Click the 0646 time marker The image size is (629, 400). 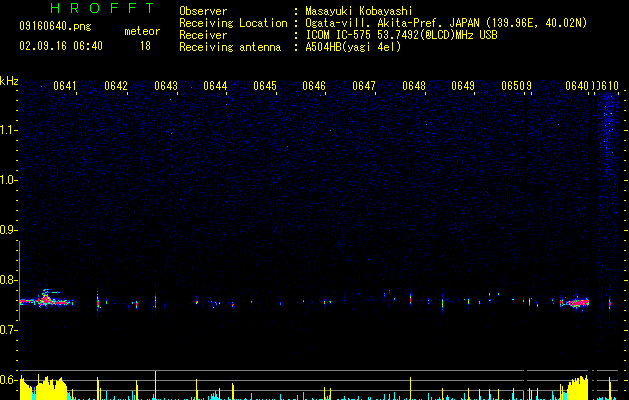pyautogui.click(x=314, y=86)
